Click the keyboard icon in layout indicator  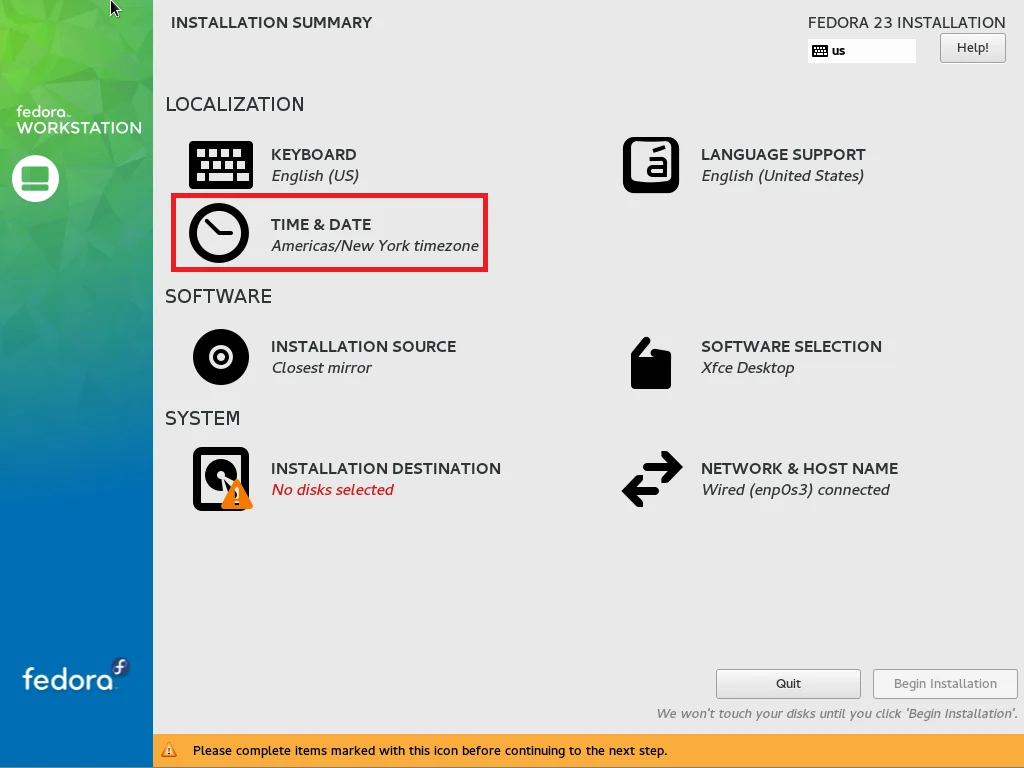(820, 51)
